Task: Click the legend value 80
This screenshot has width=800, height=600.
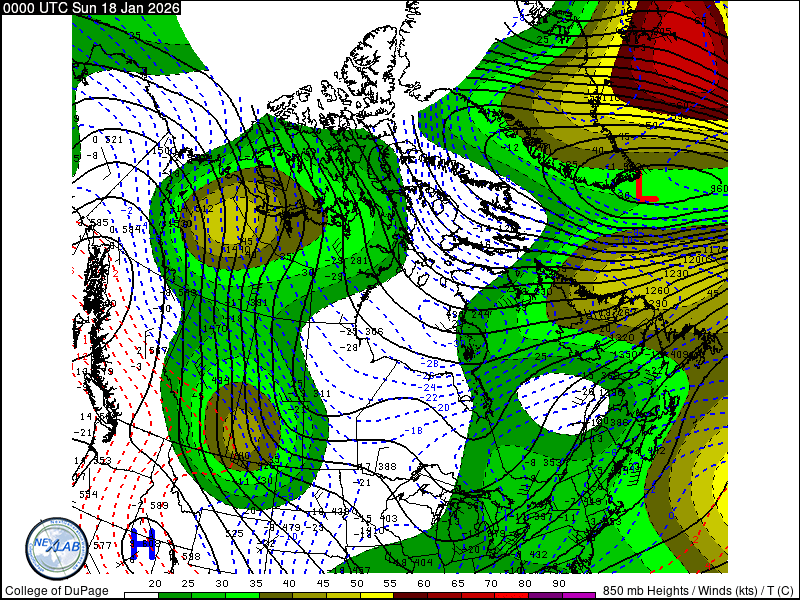Action: click(524, 583)
